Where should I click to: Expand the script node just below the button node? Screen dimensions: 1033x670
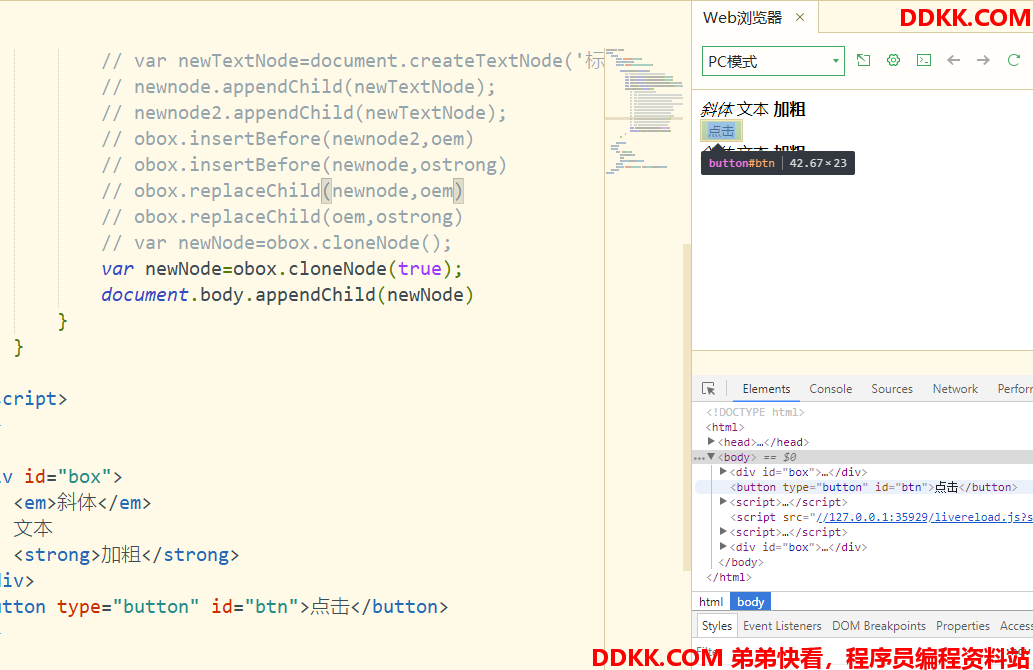pyautogui.click(x=723, y=501)
